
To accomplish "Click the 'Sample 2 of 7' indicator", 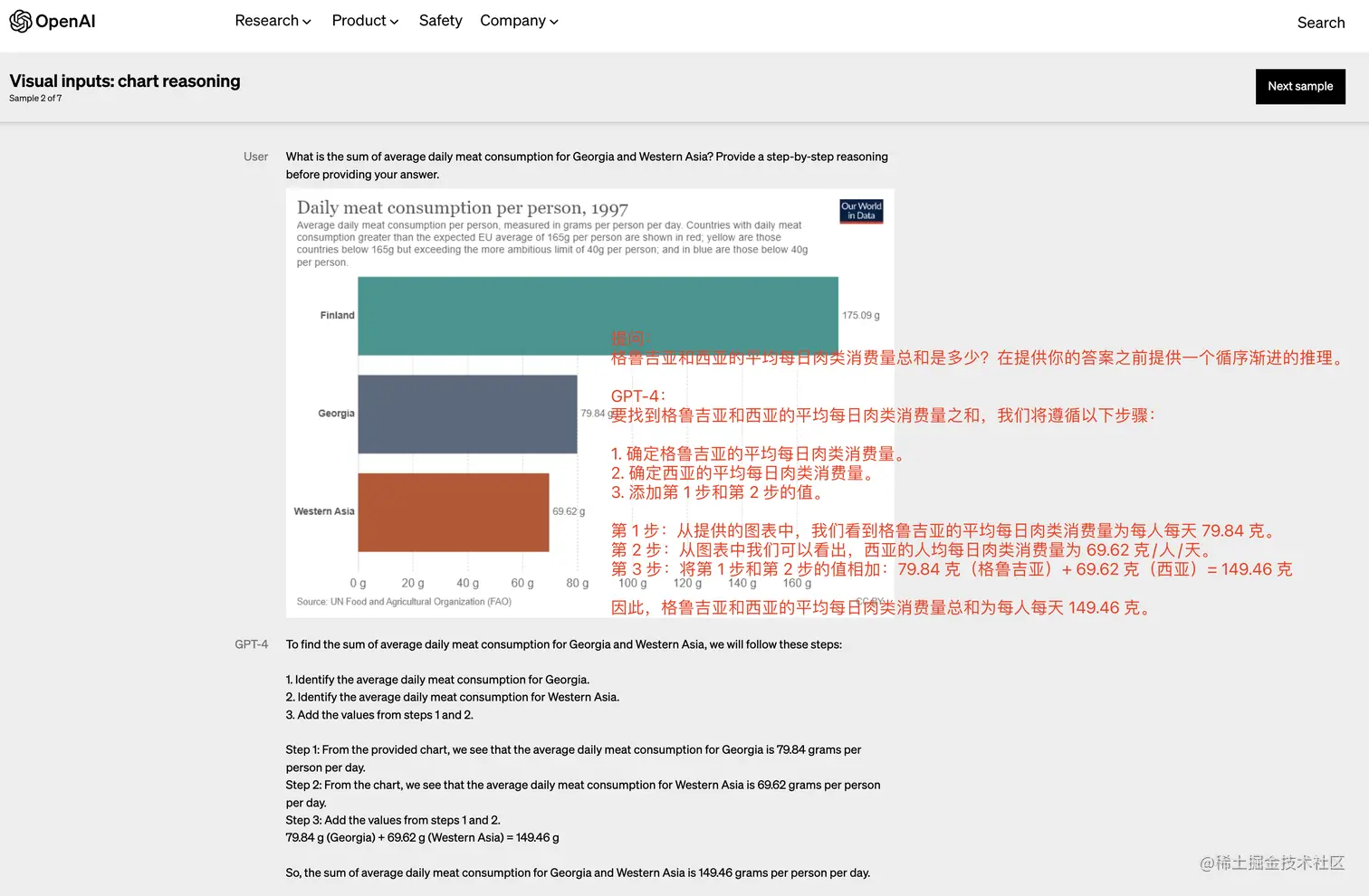I will [x=35, y=99].
